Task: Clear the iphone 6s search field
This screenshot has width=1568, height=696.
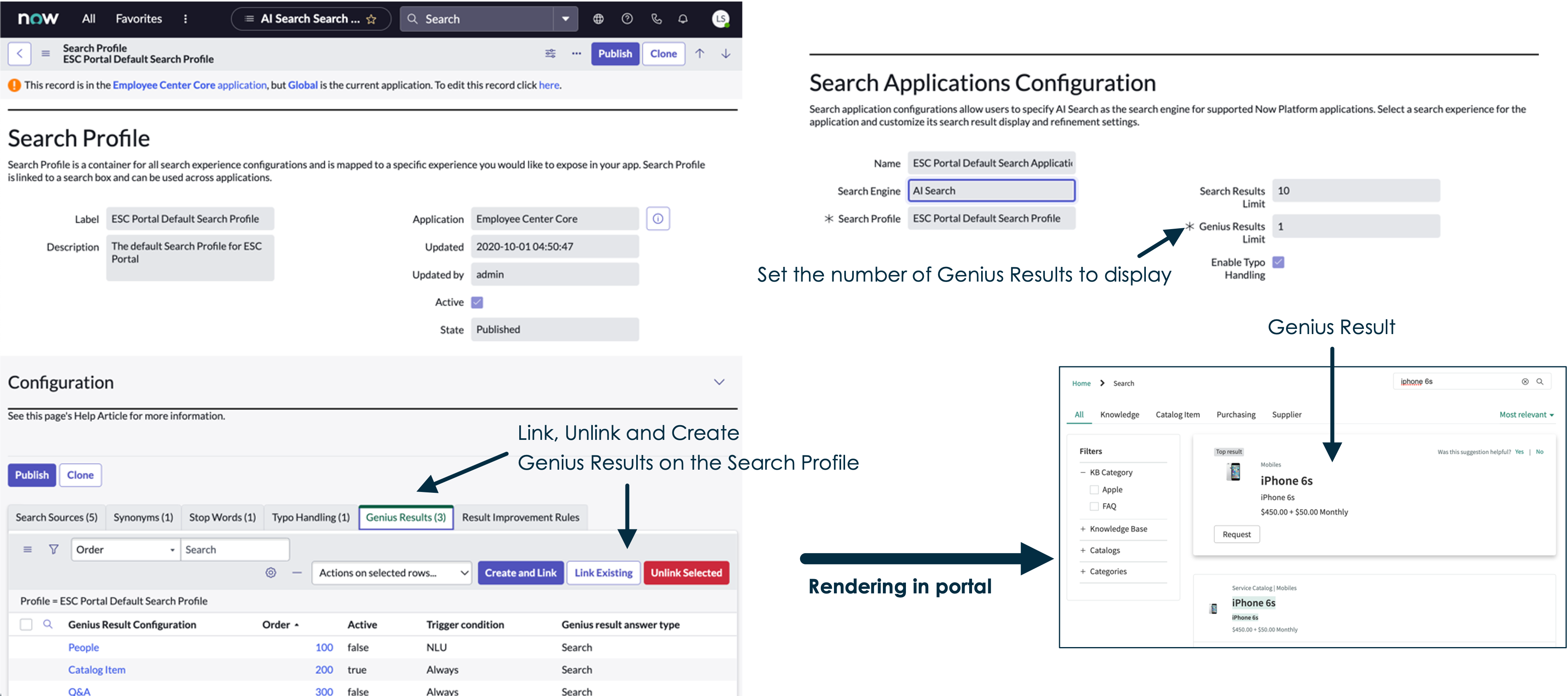Action: tap(1525, 381)
